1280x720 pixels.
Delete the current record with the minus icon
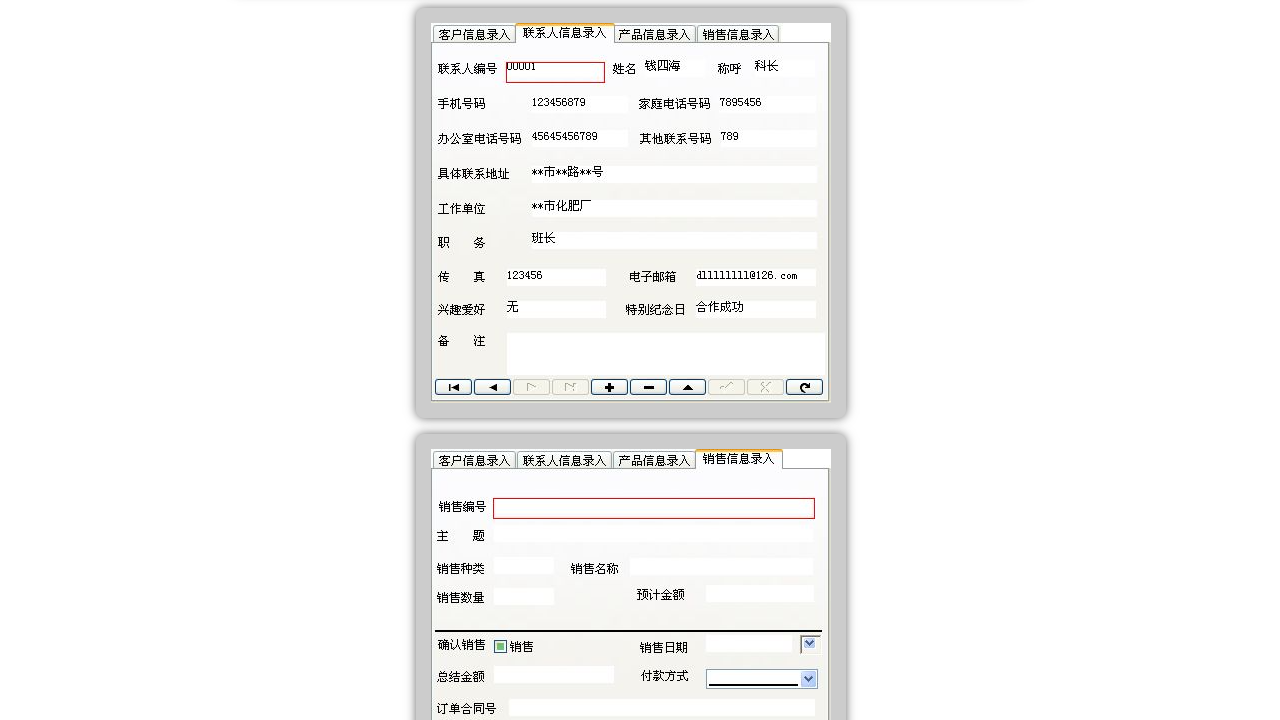(648, 386)
